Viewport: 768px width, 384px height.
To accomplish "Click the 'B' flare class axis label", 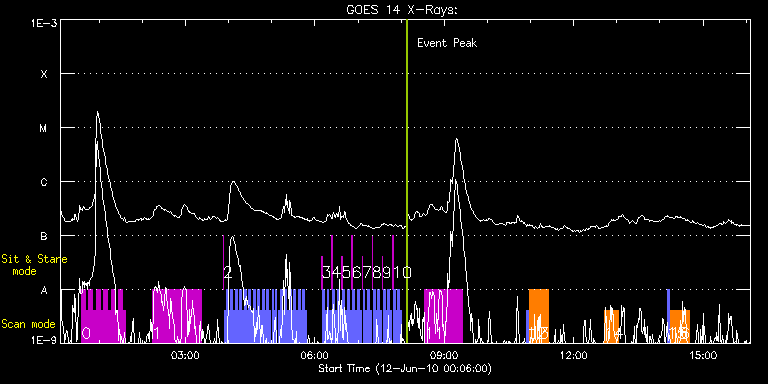I will (44, 237).
